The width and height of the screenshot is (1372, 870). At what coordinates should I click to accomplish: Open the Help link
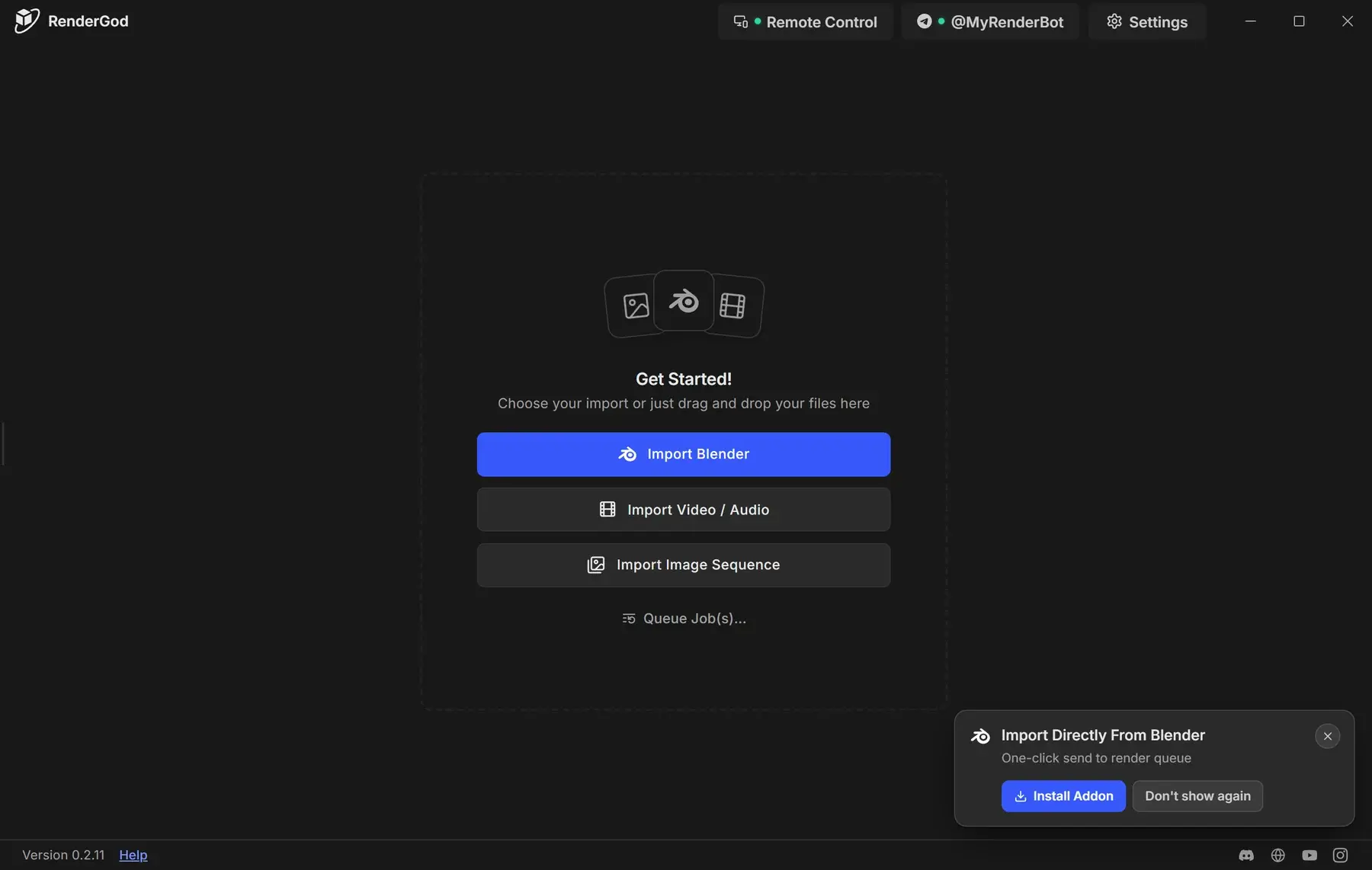click(x=133, y=855)
